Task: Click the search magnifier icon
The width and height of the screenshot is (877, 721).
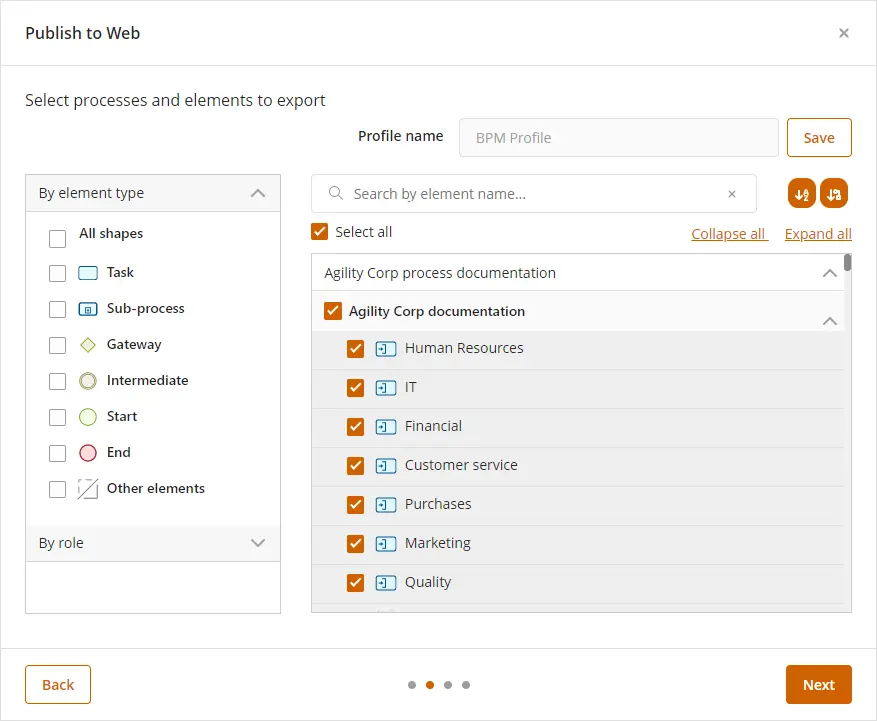Action: point(336,194)
